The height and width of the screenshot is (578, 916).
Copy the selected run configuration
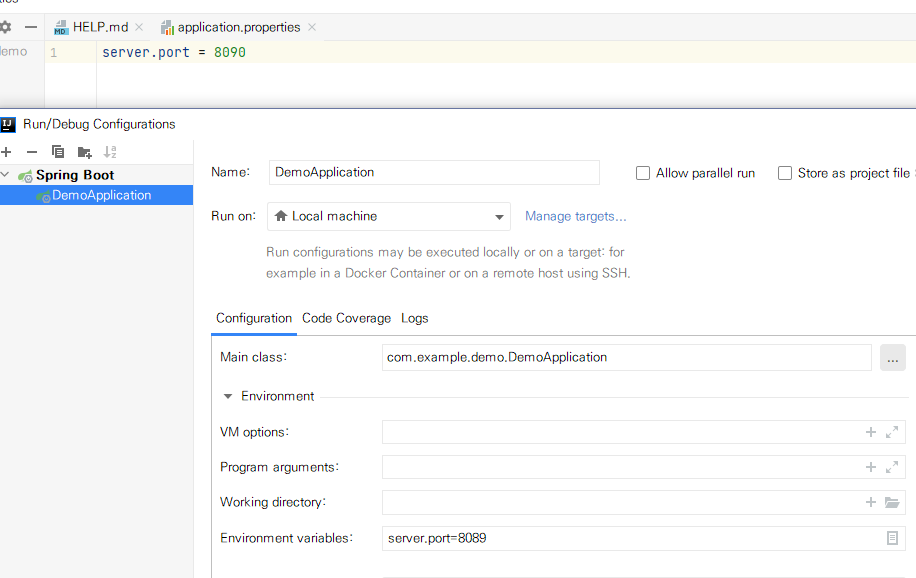(58, 152)
